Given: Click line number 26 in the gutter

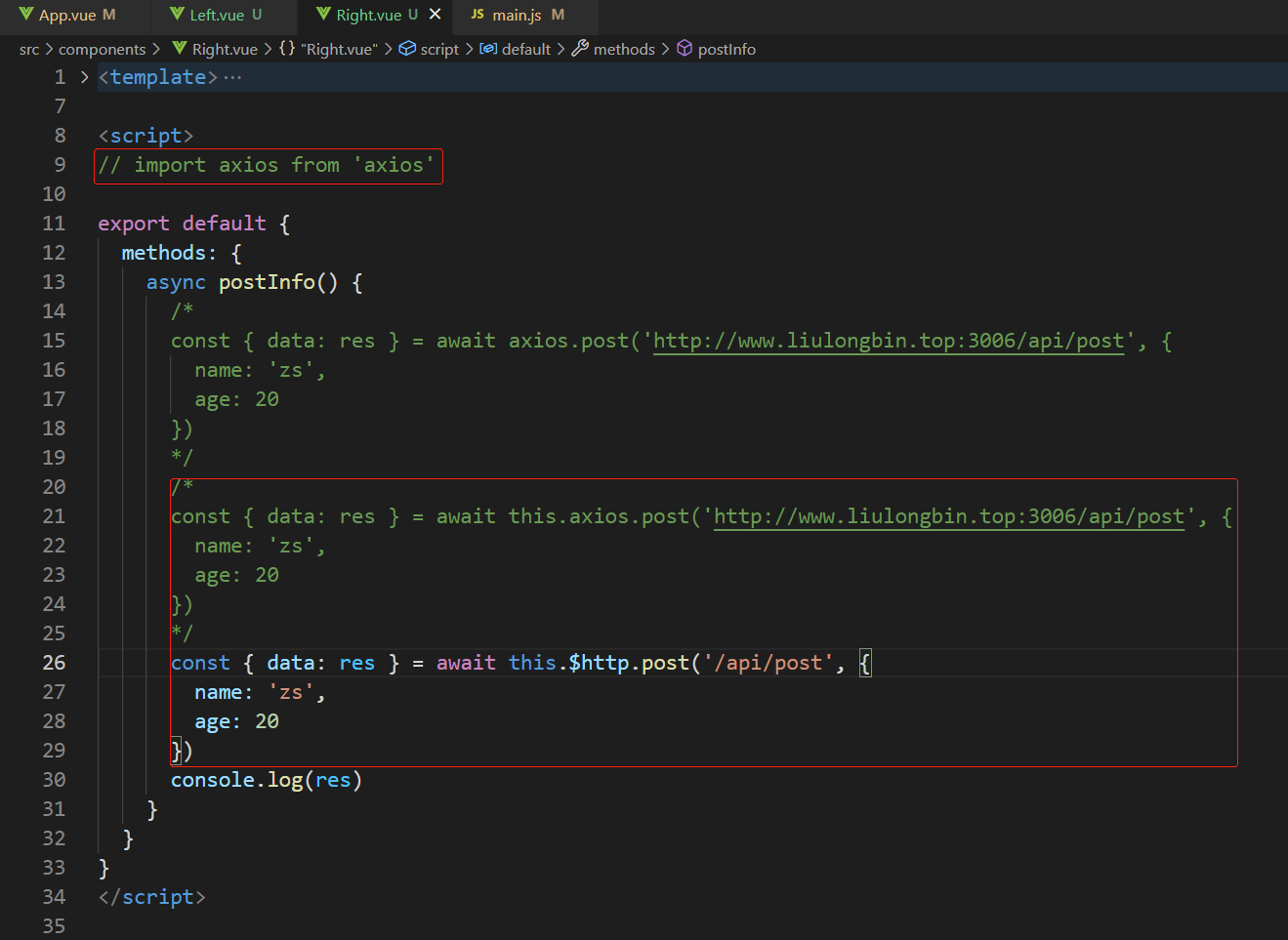Looking at the screenshot, I should coord(54,663).
